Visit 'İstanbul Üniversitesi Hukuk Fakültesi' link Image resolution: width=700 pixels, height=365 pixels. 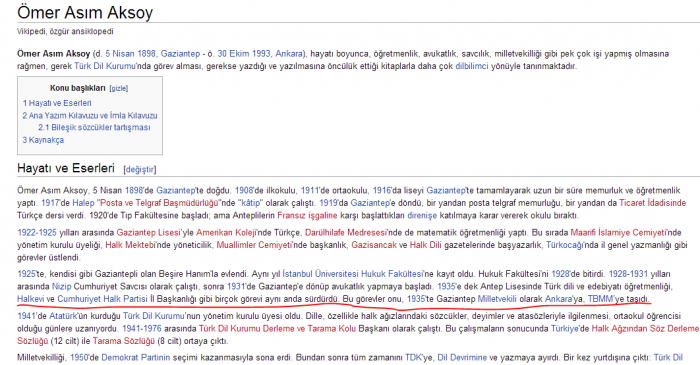pos(352,274)
